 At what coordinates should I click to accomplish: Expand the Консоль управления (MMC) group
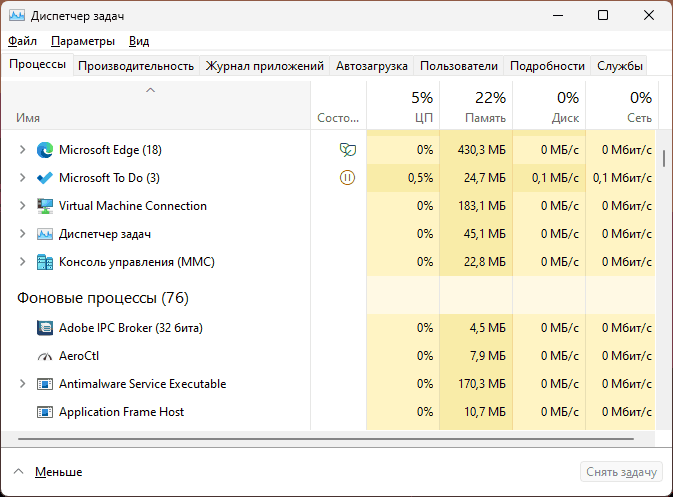22,262
